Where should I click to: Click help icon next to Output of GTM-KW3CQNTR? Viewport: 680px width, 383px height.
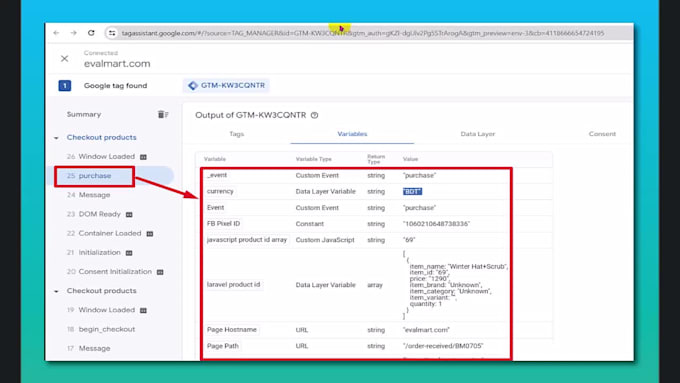315,115
